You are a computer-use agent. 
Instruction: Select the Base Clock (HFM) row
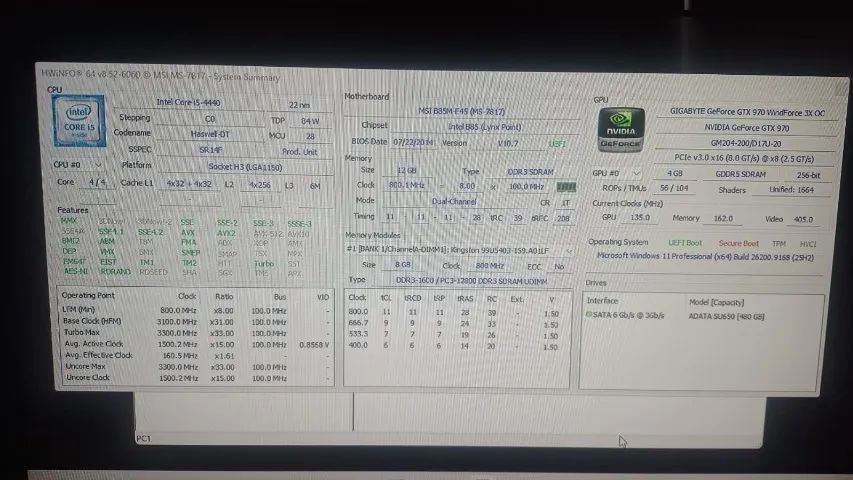point(196,322)
